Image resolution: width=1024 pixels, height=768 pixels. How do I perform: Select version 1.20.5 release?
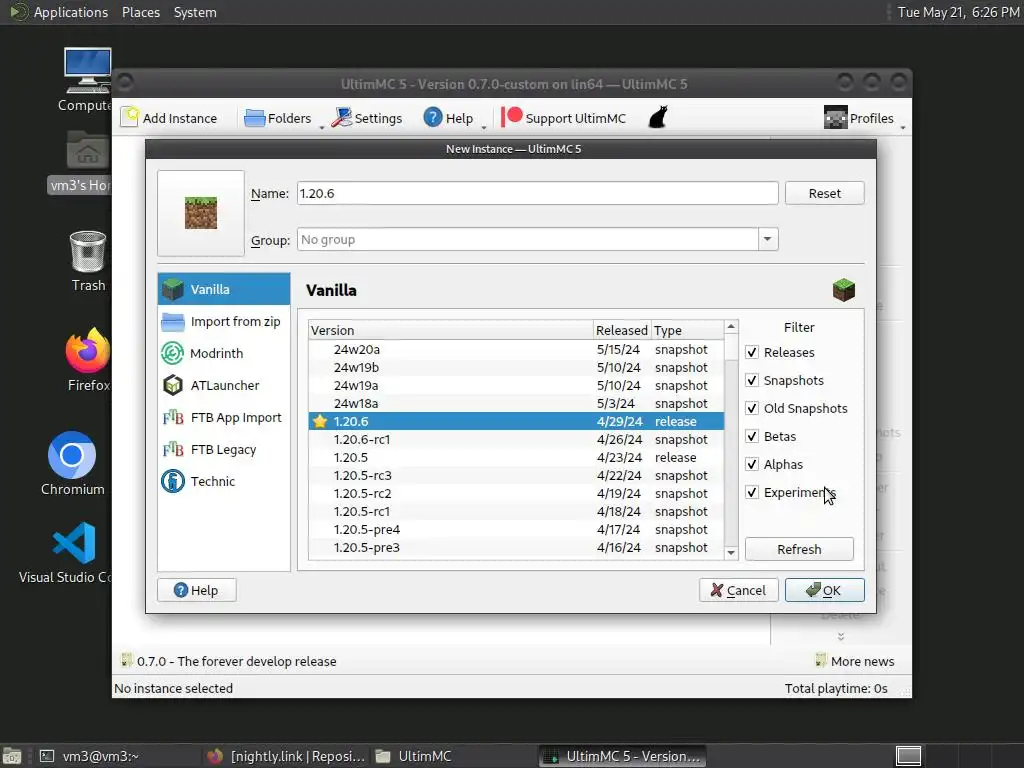coord(516,457)
